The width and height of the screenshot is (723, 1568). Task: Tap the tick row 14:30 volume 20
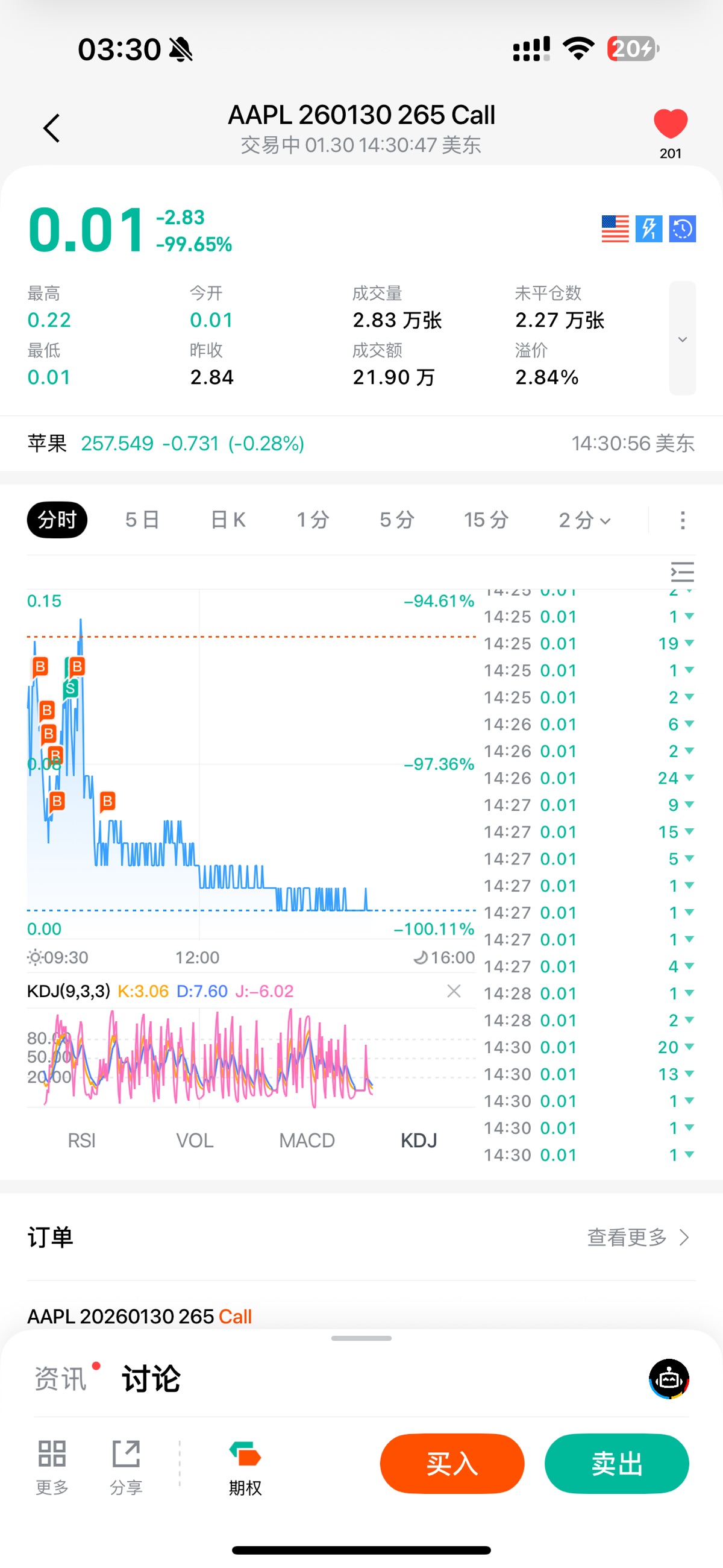click(x=589, y=1047)
